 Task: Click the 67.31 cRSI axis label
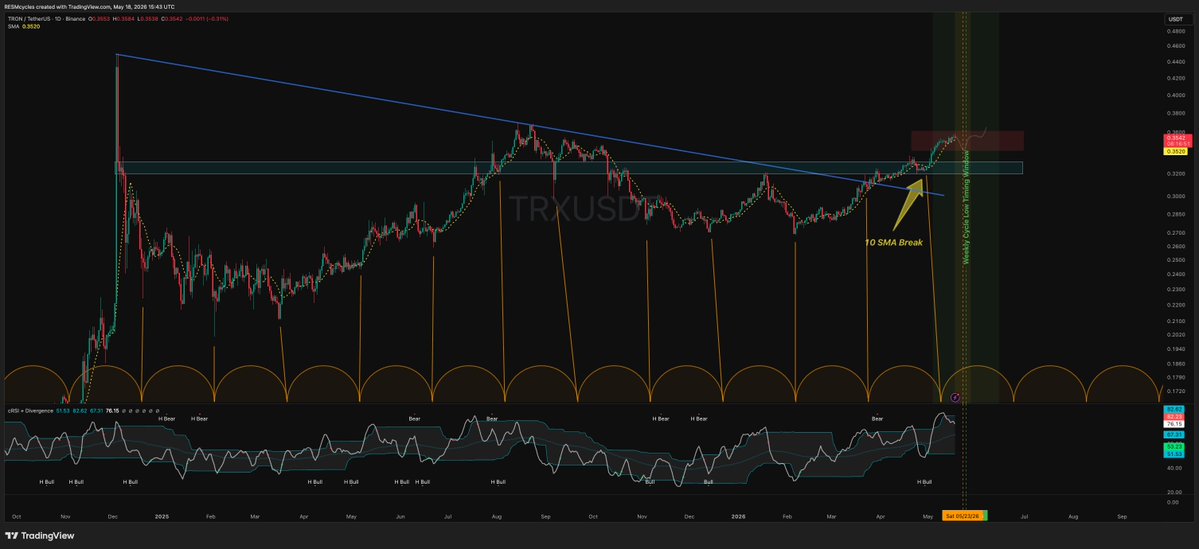(x=1174, y=434)
